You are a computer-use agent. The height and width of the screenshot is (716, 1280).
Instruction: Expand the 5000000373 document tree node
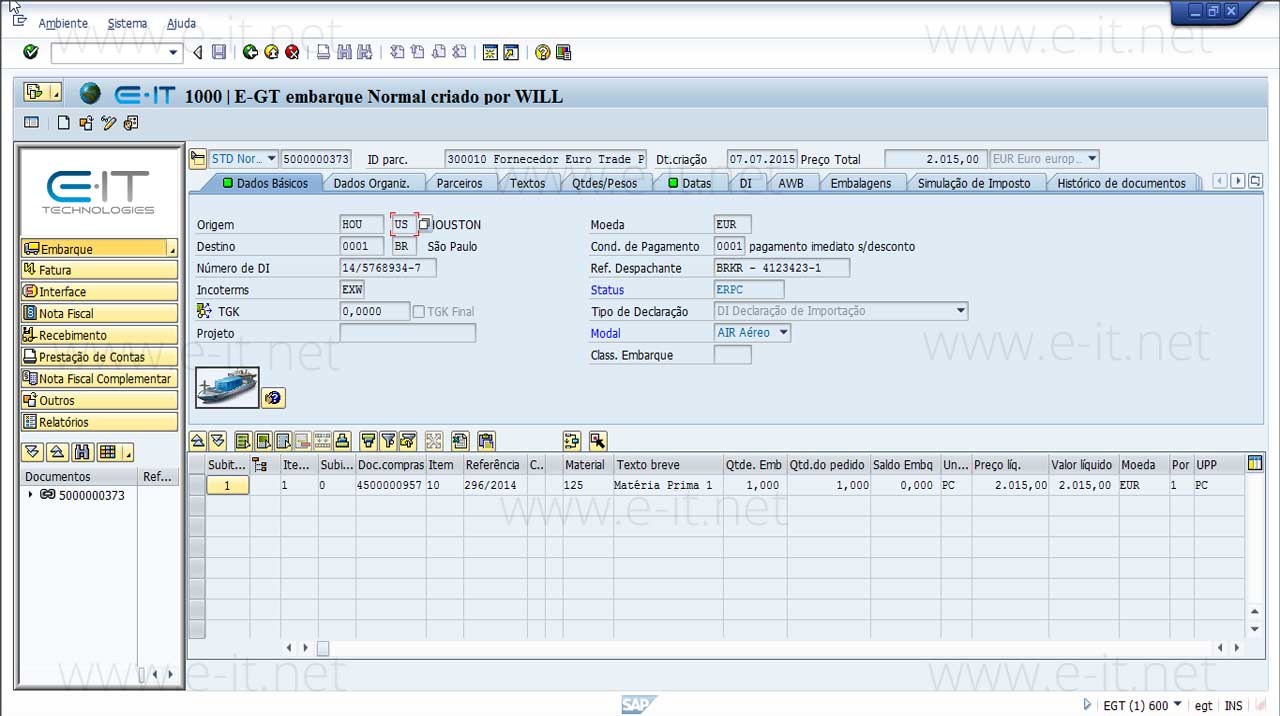pyautogui.click(x=30, y=495)
